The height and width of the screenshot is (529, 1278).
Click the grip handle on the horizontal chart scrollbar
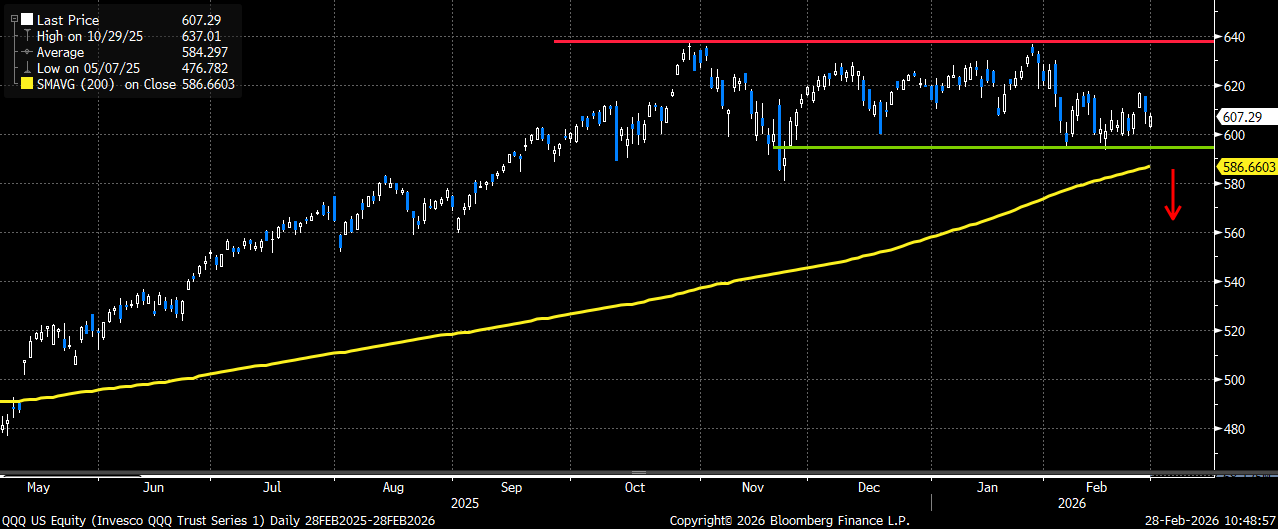[x=639, y=471]
